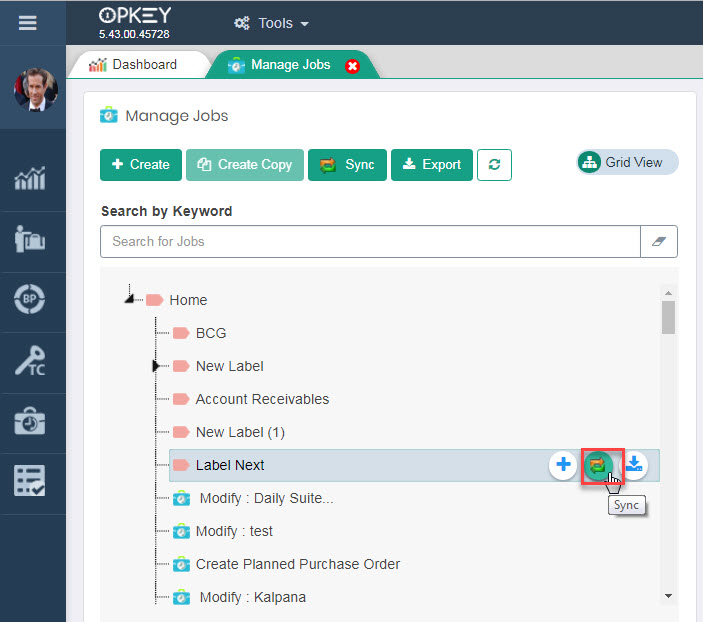Expand the New Label tree node
The image size is (703, 622).
click(156, 366)
